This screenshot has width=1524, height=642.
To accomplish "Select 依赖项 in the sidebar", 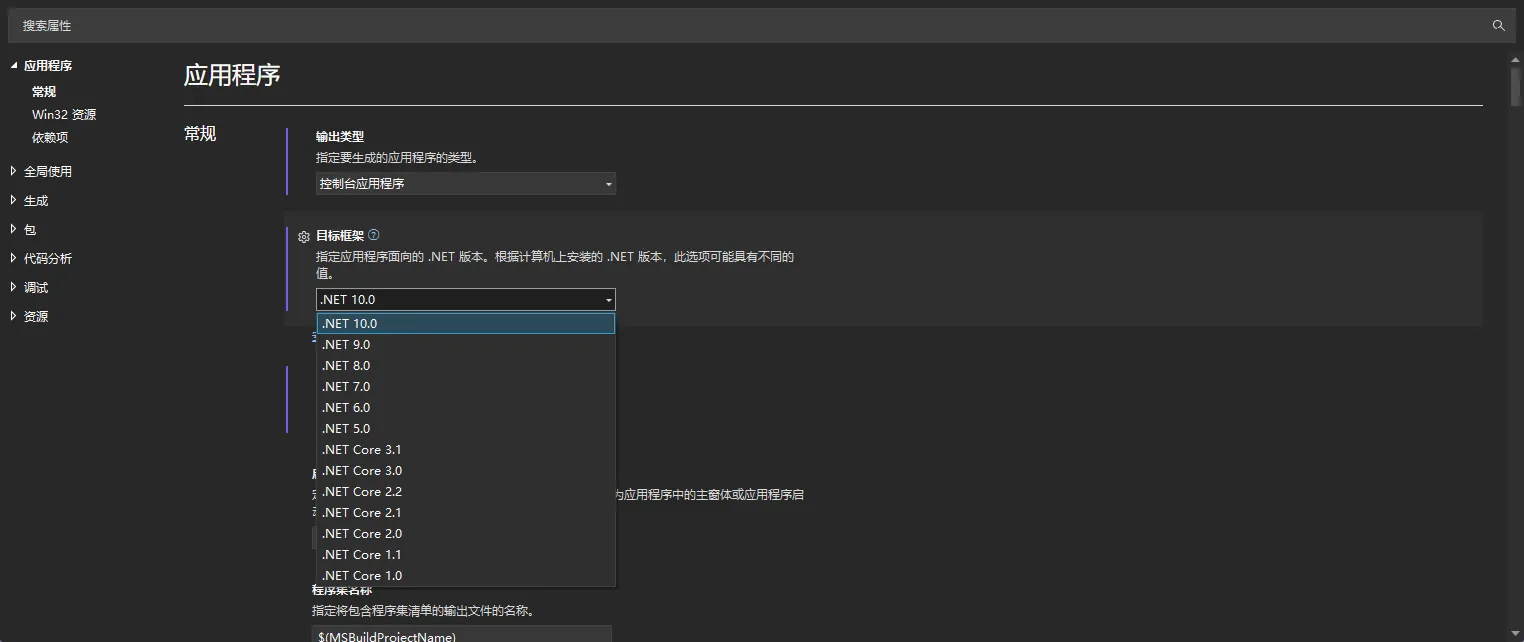I will coord(50,138).
